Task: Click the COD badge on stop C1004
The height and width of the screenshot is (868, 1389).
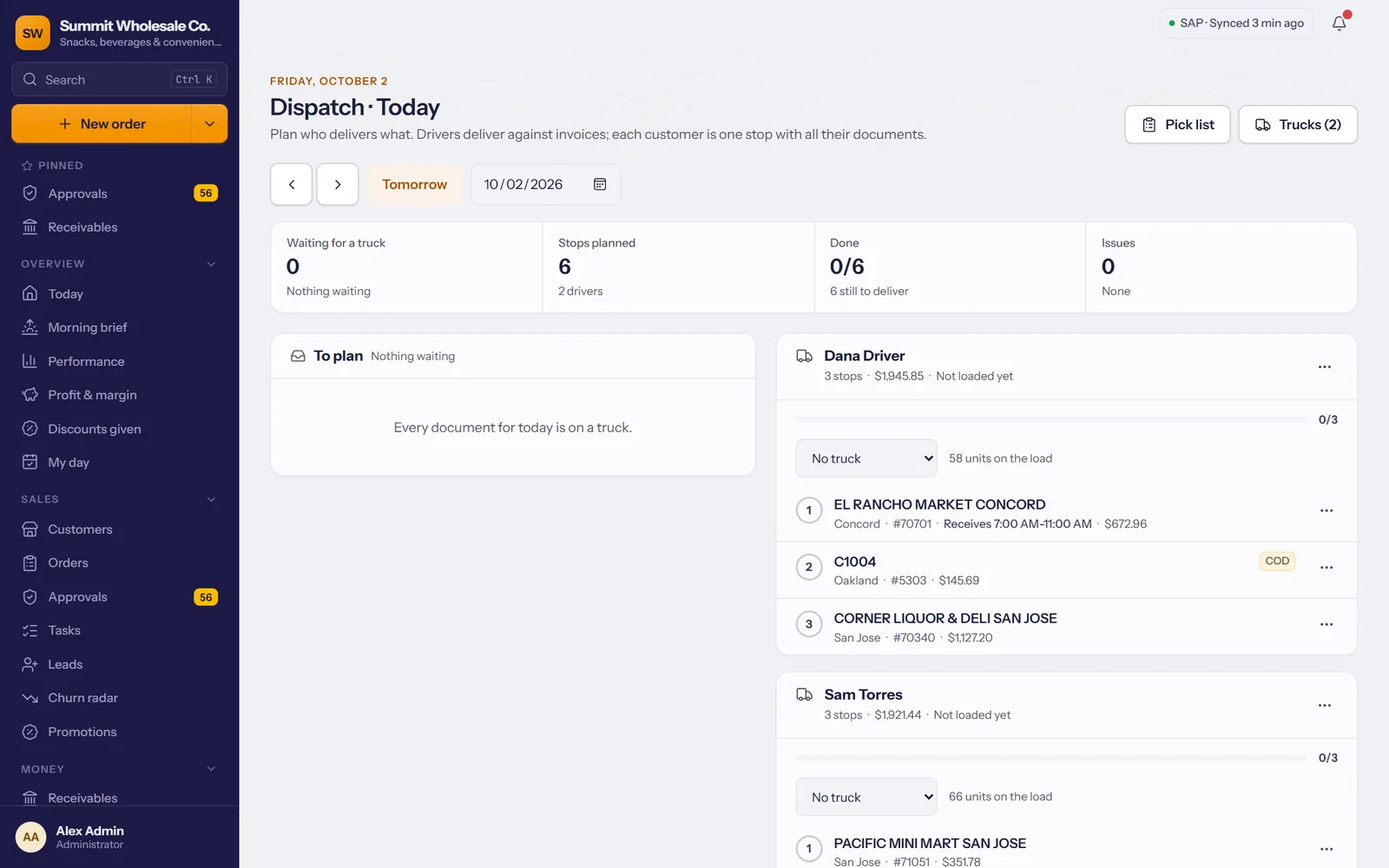Action: [x=1277, y=561]
